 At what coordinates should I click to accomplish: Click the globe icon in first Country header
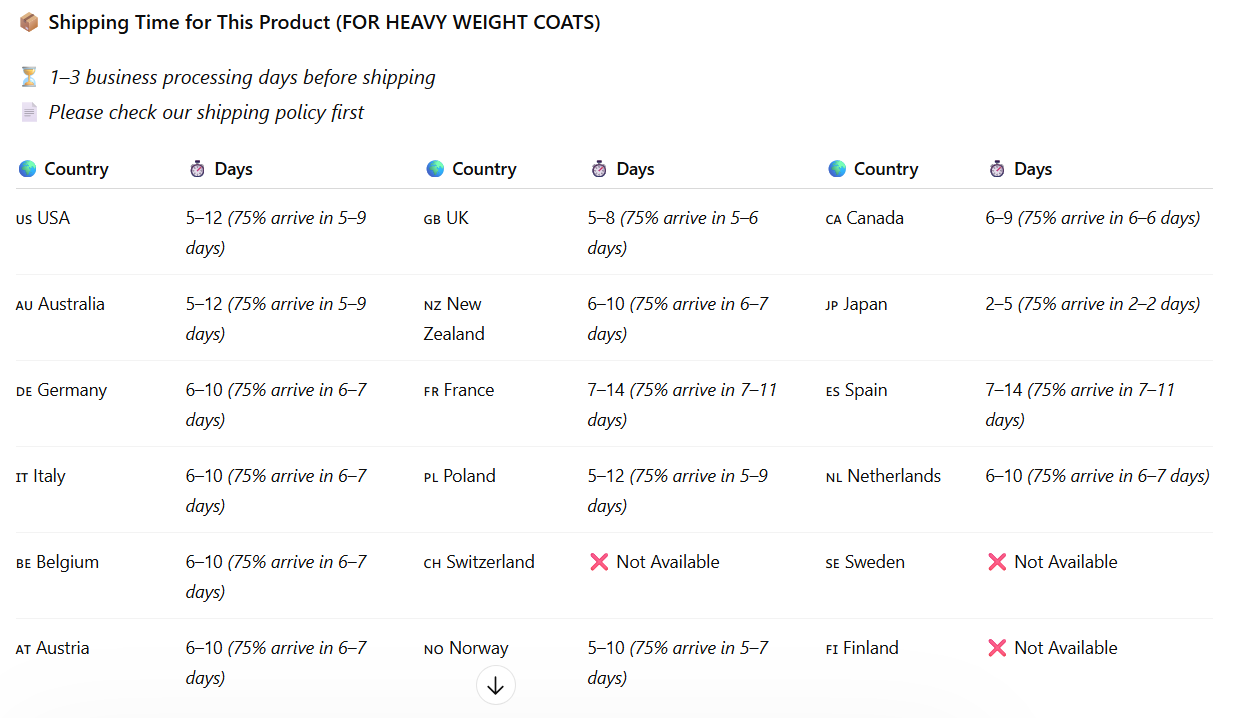coord(27,169)
